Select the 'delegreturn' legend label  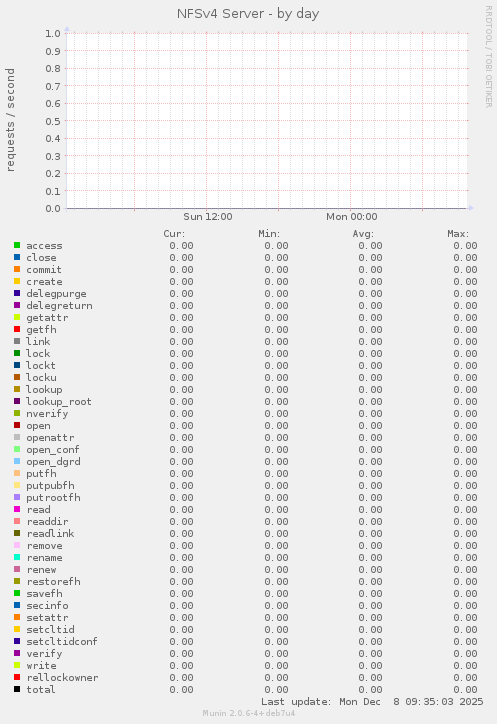59,306
